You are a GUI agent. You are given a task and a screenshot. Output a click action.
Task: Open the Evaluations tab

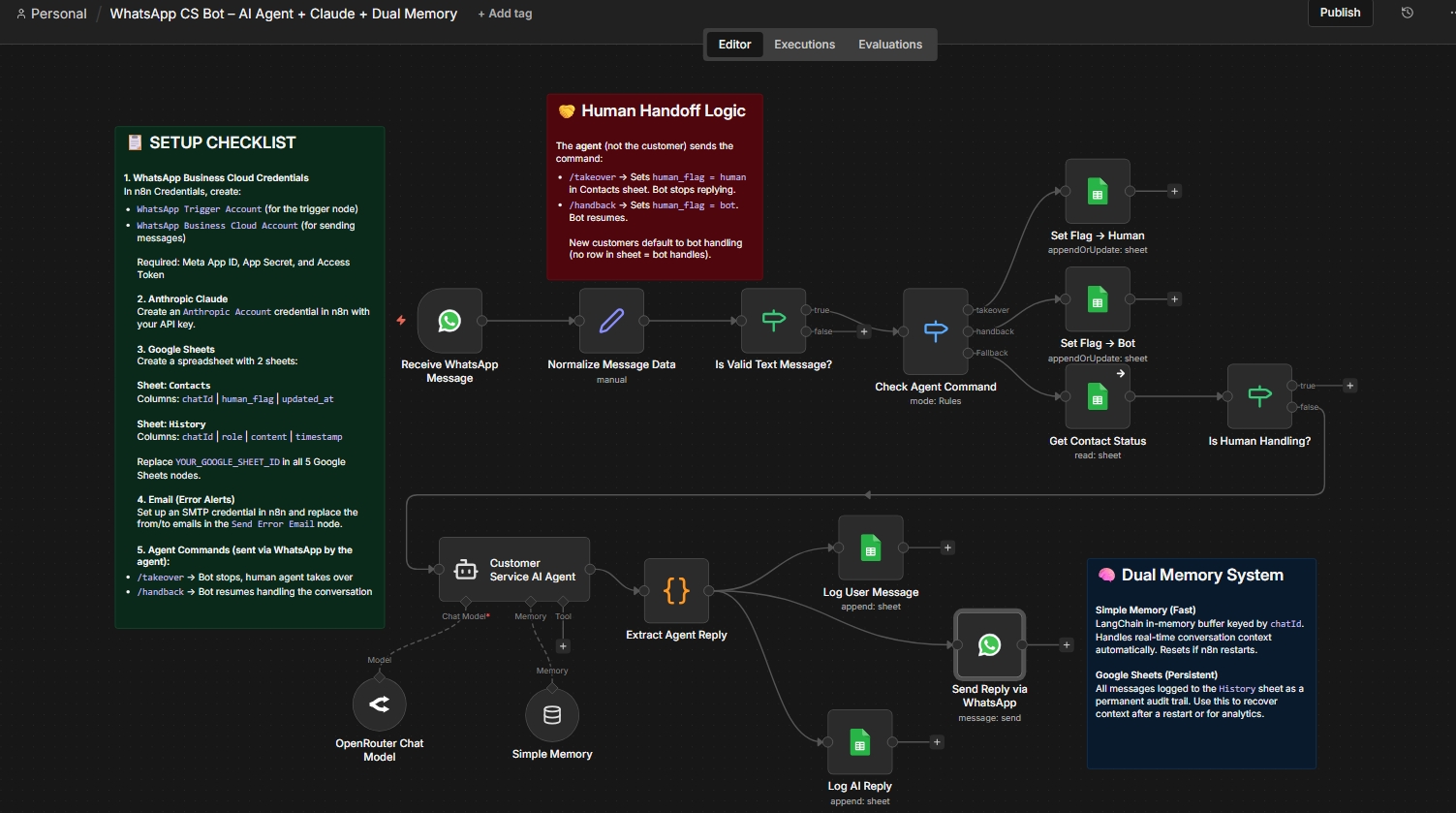click(x=890, y=45)
